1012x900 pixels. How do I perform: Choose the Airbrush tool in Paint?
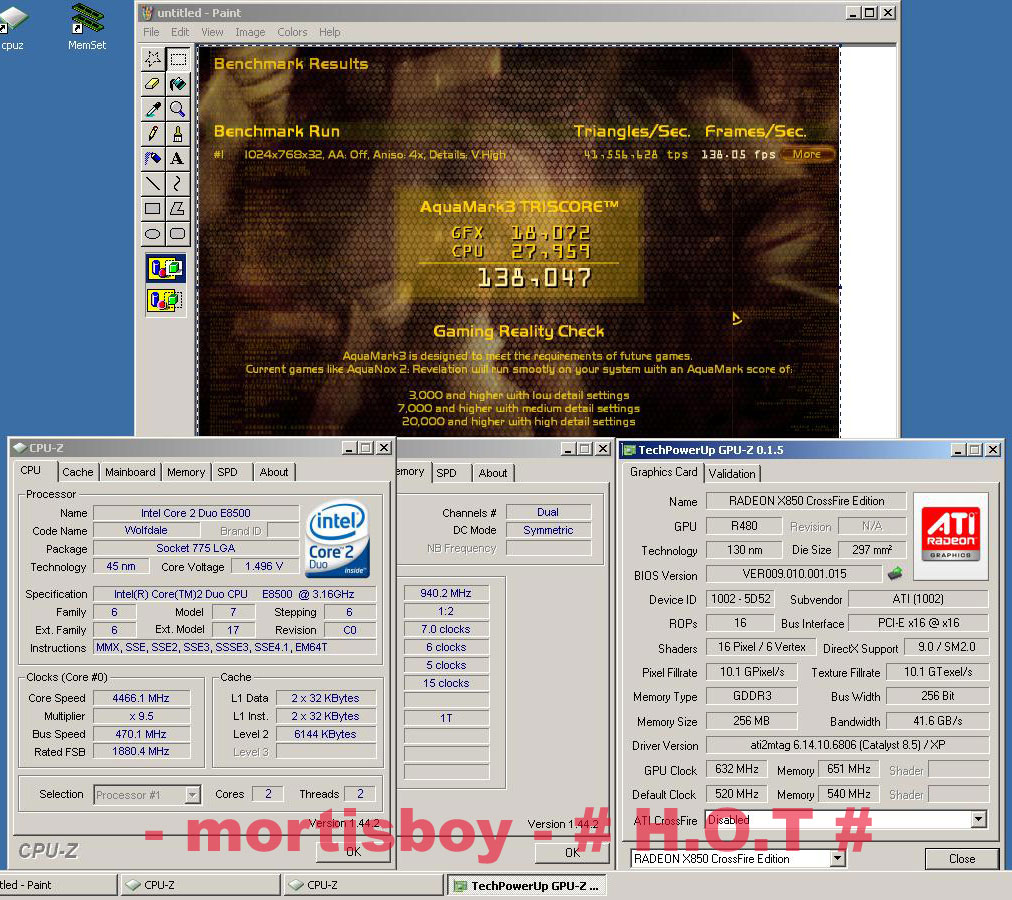point(153,159)
